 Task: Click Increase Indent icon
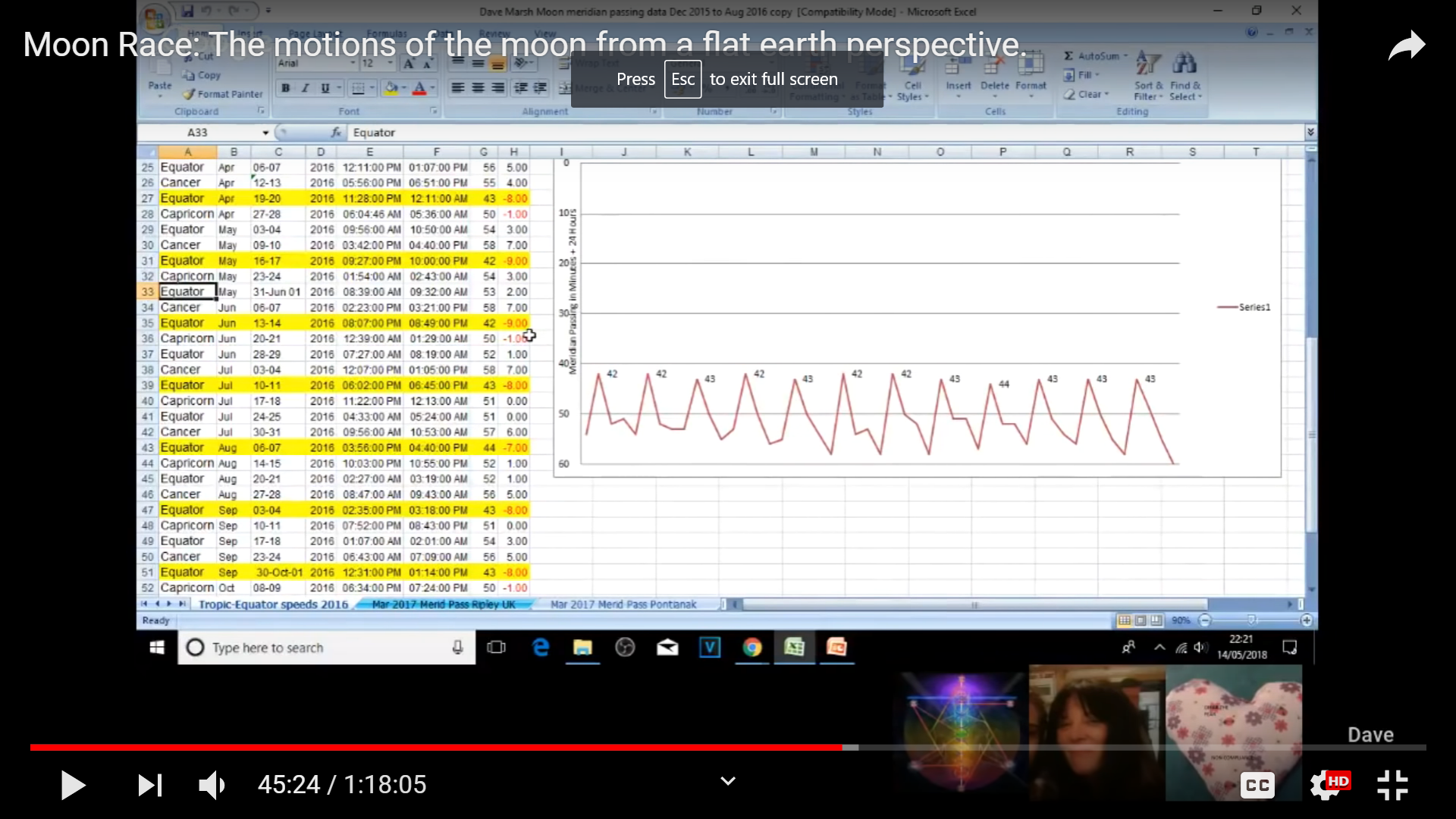[540, 88]
